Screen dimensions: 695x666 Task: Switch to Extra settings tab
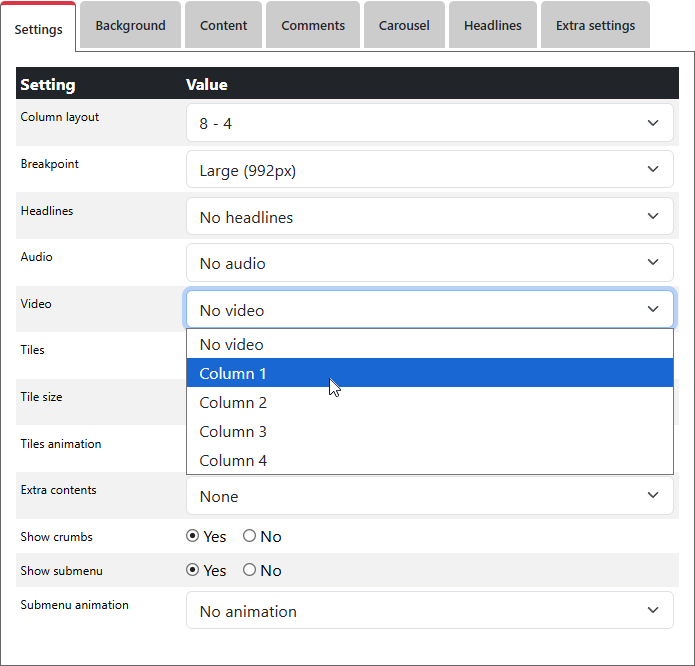tap(595, 26)
